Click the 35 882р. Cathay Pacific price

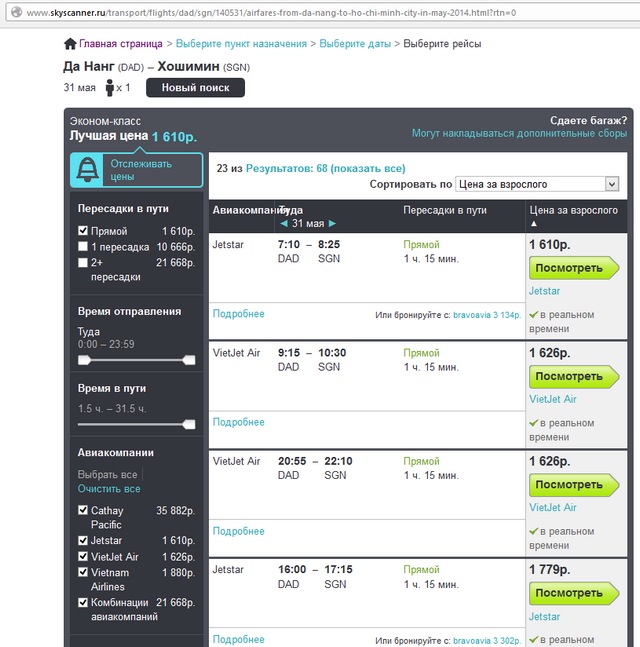pyautogui.click(x=175, y=510)
